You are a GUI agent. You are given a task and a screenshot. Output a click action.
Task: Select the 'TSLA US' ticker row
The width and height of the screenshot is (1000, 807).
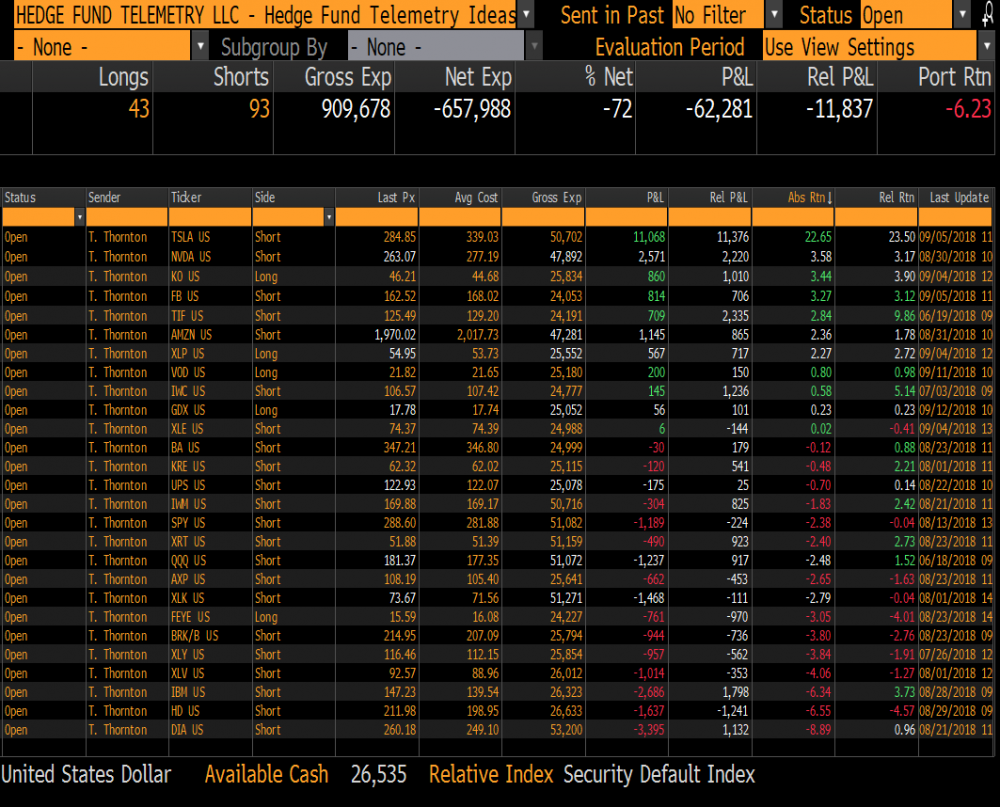[497, 237]
